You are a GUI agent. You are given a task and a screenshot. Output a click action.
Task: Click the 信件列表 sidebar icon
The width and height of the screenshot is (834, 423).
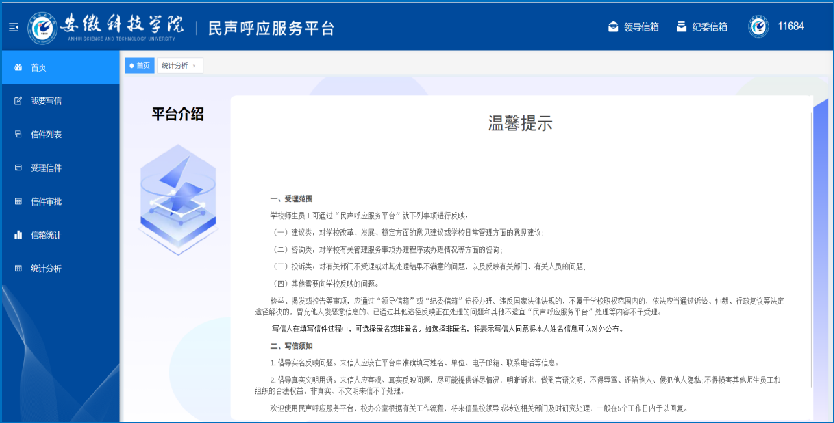click(18, 134)
